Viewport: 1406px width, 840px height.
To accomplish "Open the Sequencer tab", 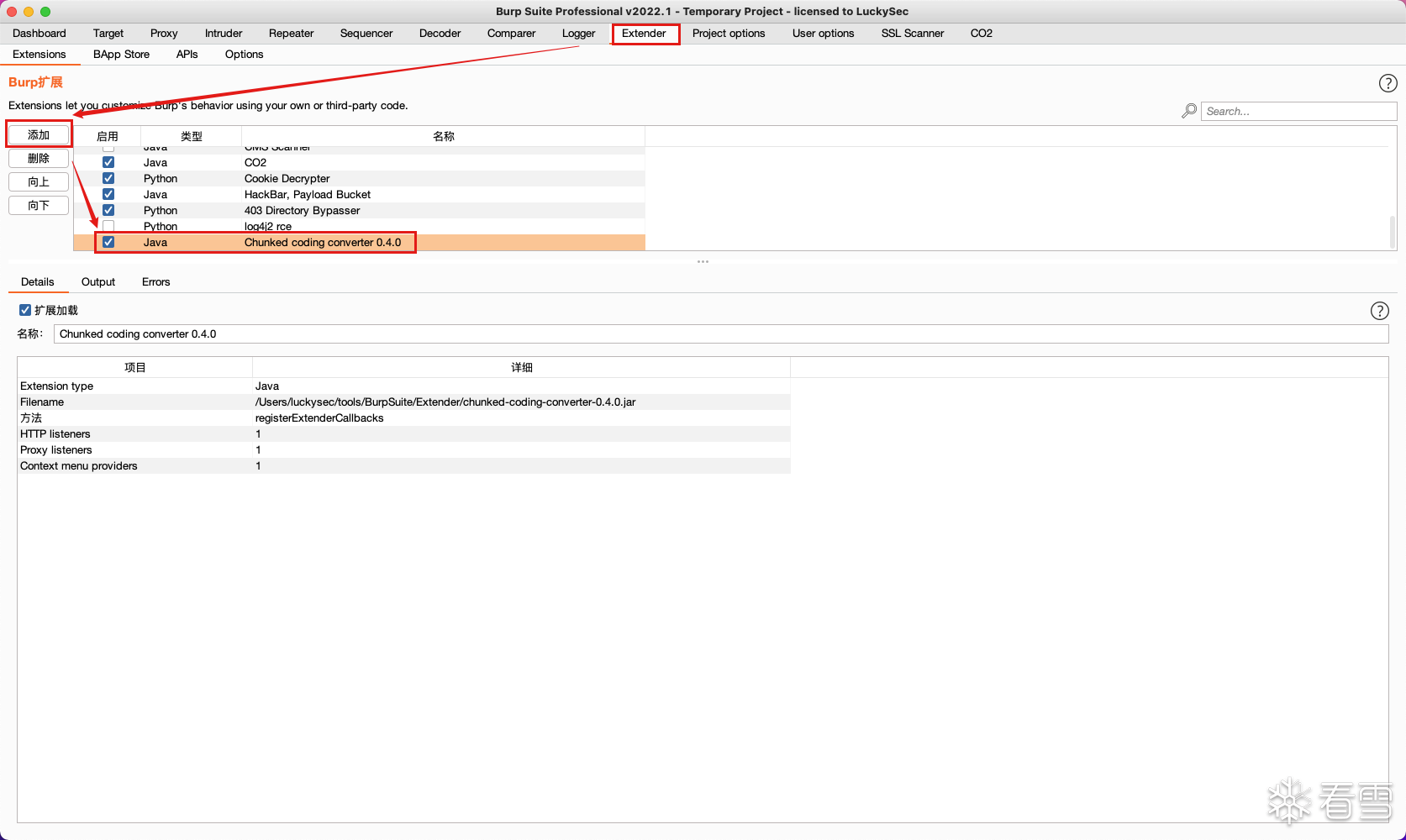I will [366, 34].
